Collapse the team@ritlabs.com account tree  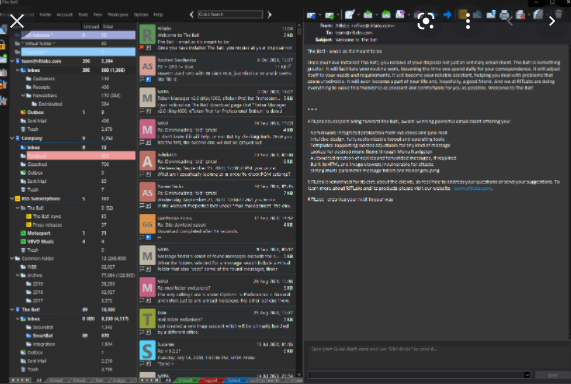[x=12, y=61]
